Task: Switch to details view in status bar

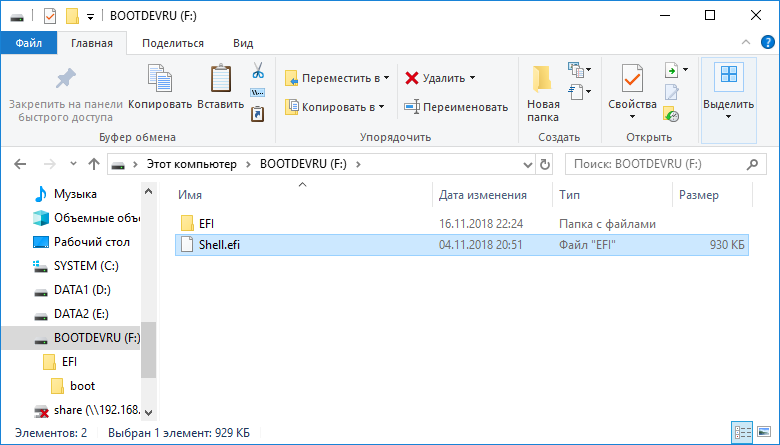Action: pyautogui.click(x=743, y=432)
